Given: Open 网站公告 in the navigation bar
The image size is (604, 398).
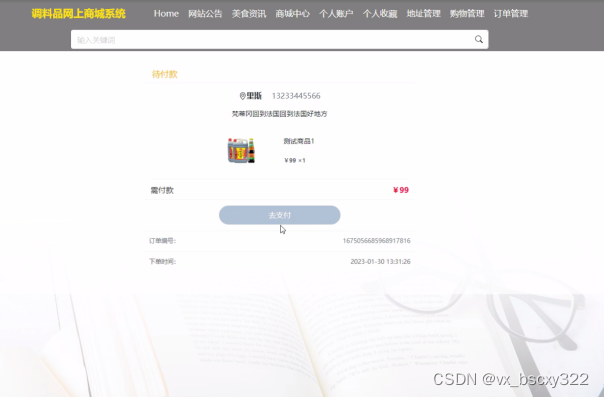Looking at the screenshot, I should point(205,14).
